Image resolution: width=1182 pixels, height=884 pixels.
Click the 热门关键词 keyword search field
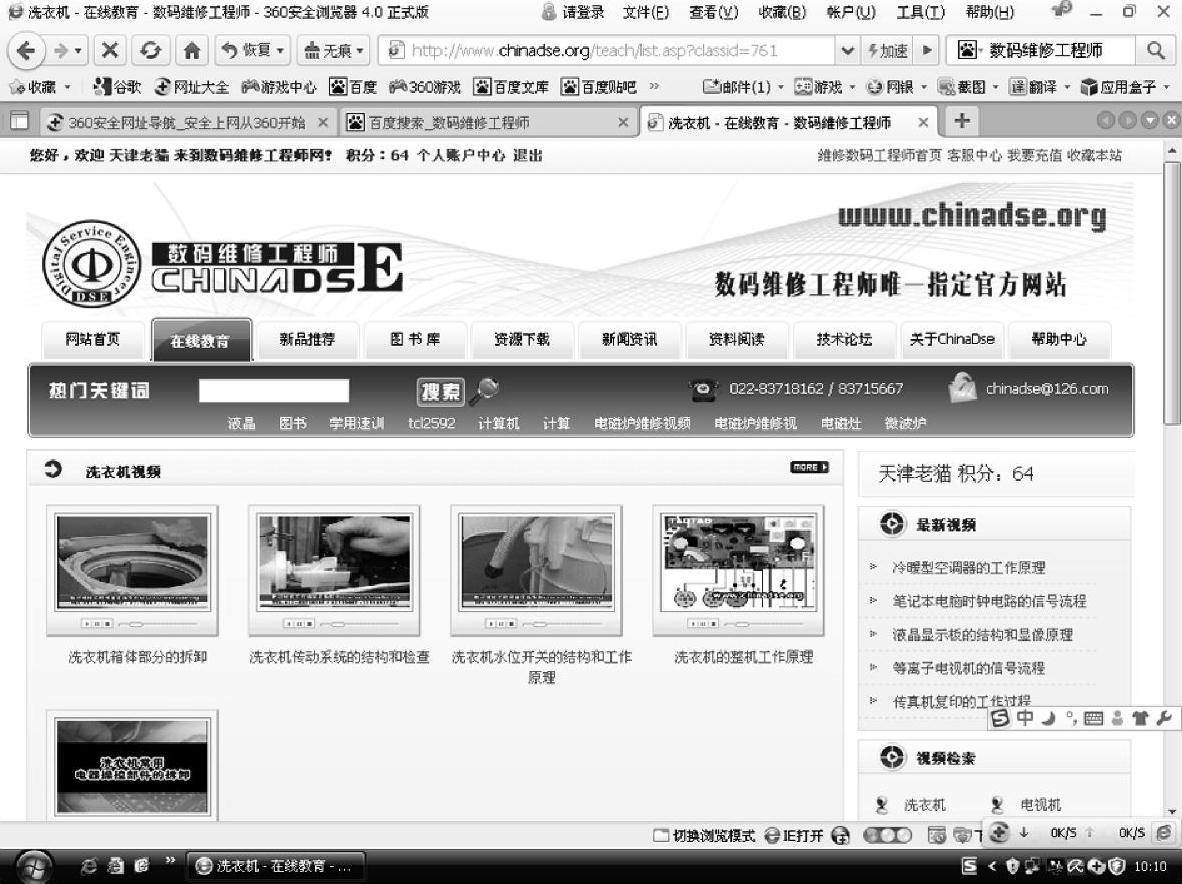click(x=274, y=390)
